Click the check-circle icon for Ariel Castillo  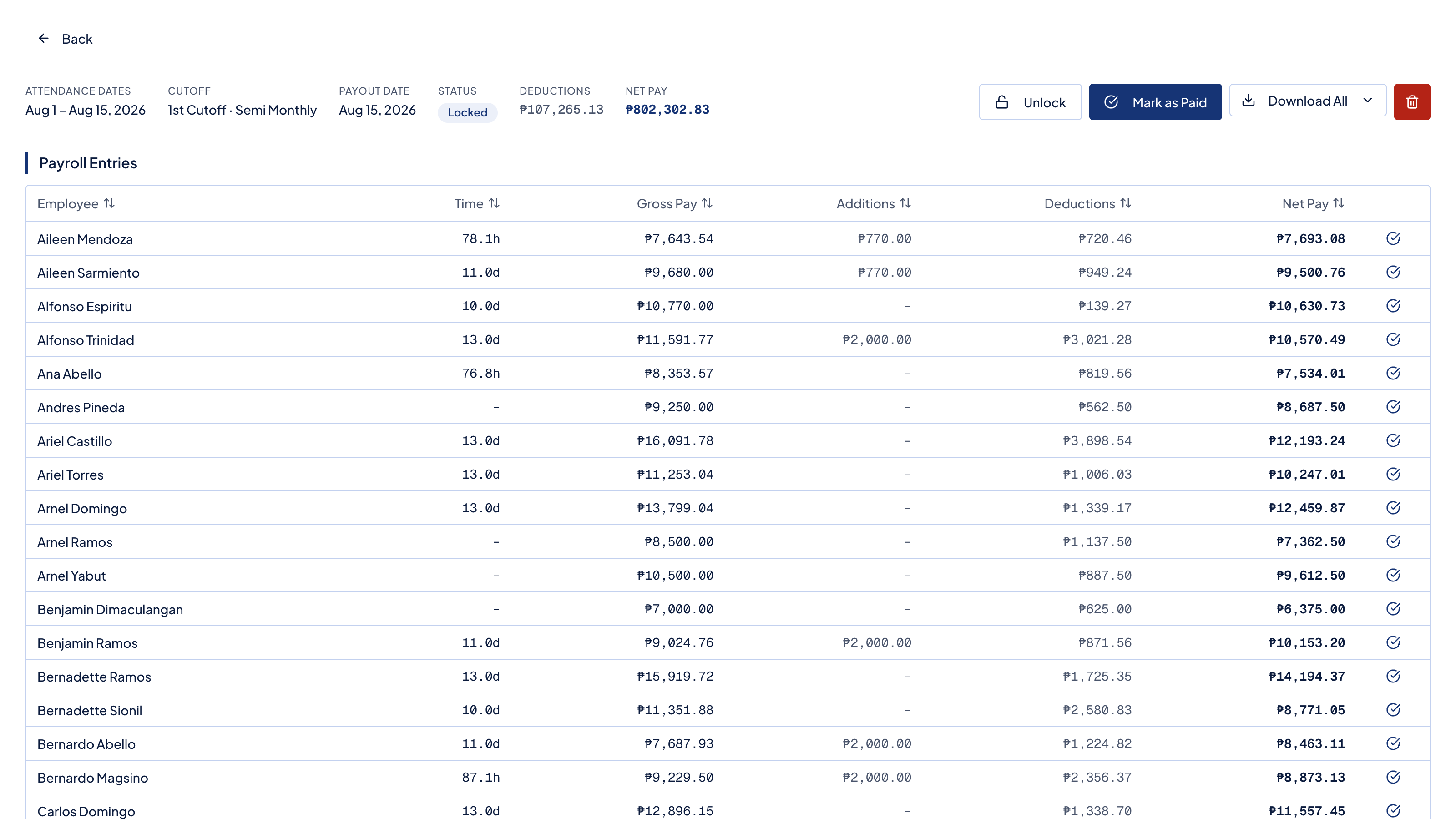[1393, 440]
